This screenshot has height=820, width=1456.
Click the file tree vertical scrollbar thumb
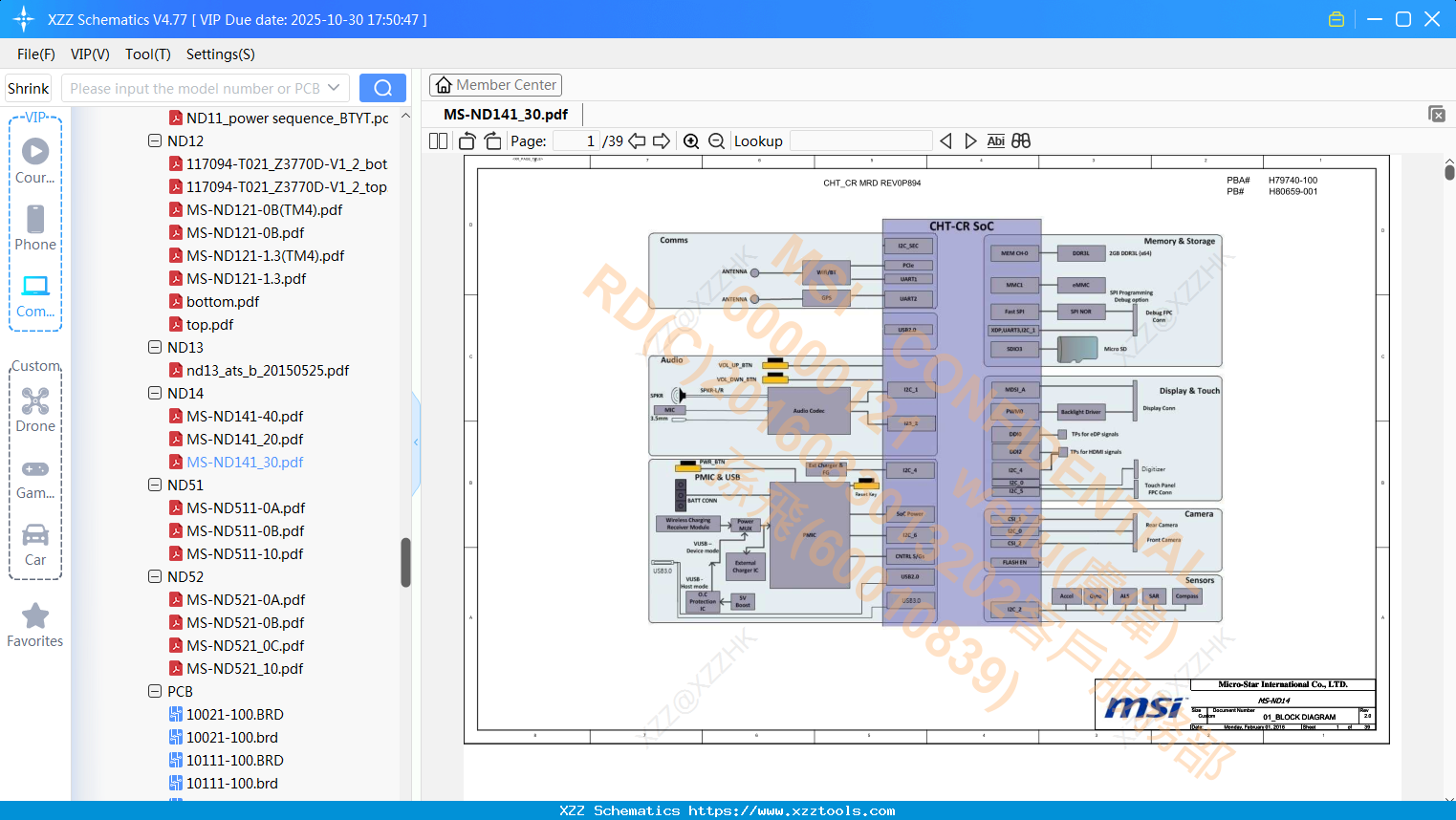tap(405, 562)
